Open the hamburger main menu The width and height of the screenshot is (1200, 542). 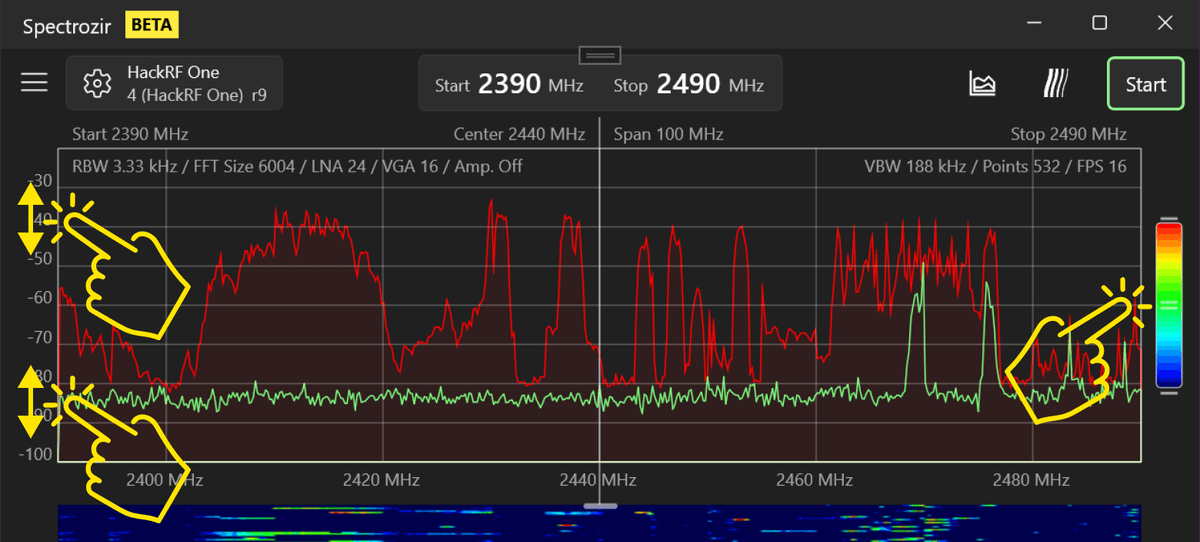coord(35,83)
